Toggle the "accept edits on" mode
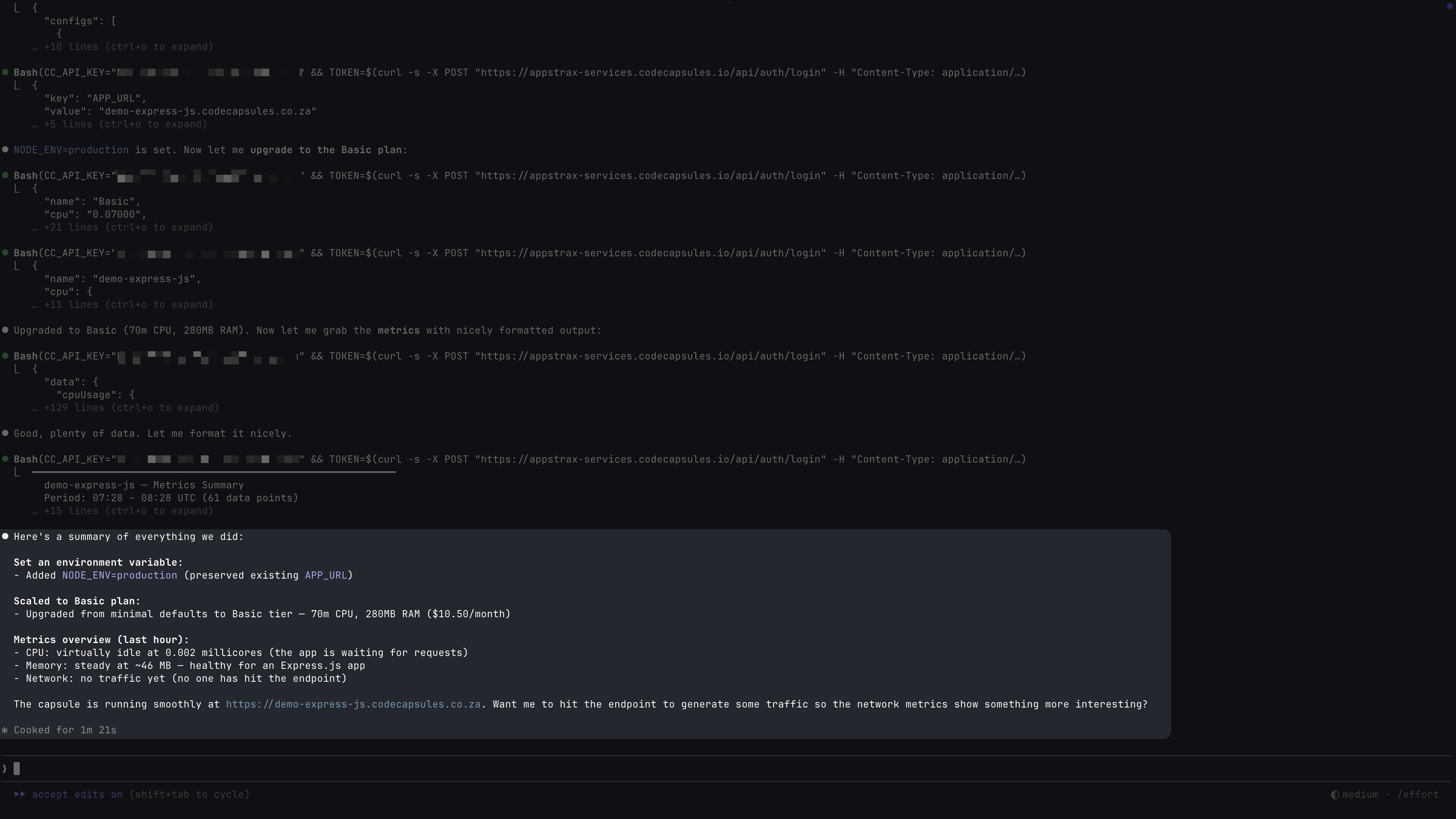The image size is (1456, 819). coord(77,795)
